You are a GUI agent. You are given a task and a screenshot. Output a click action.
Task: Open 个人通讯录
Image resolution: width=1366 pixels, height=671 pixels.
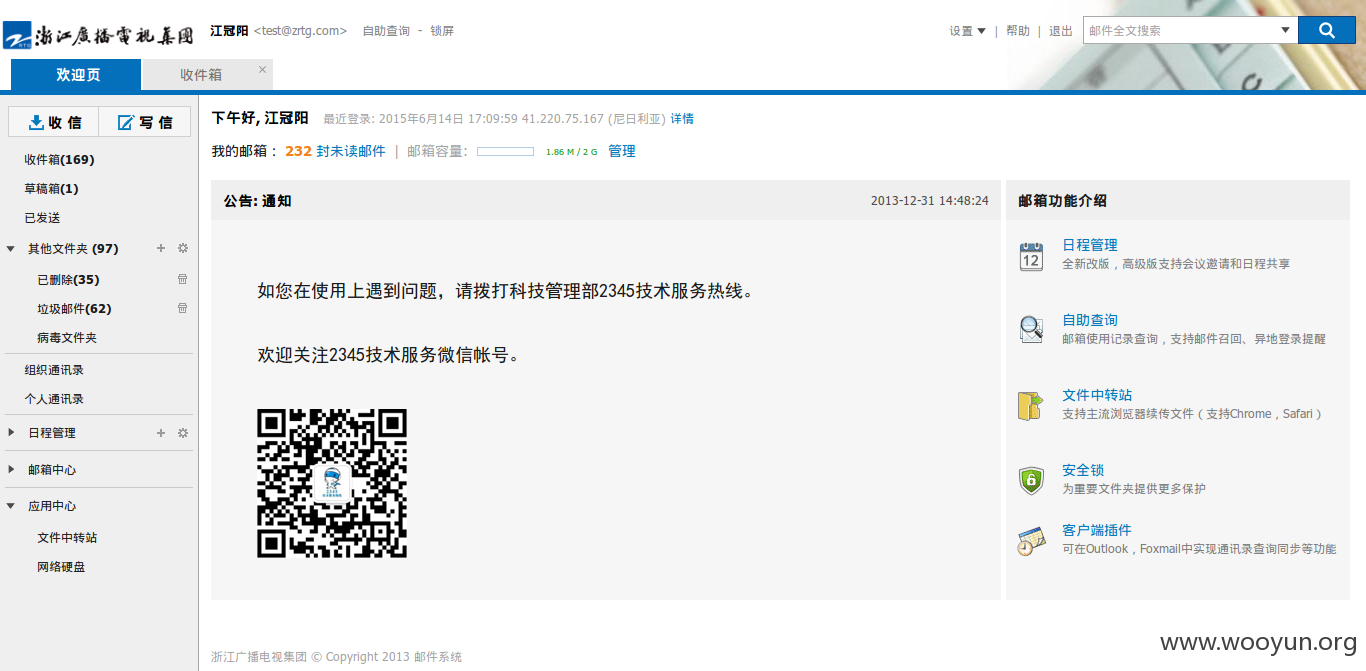54,398
